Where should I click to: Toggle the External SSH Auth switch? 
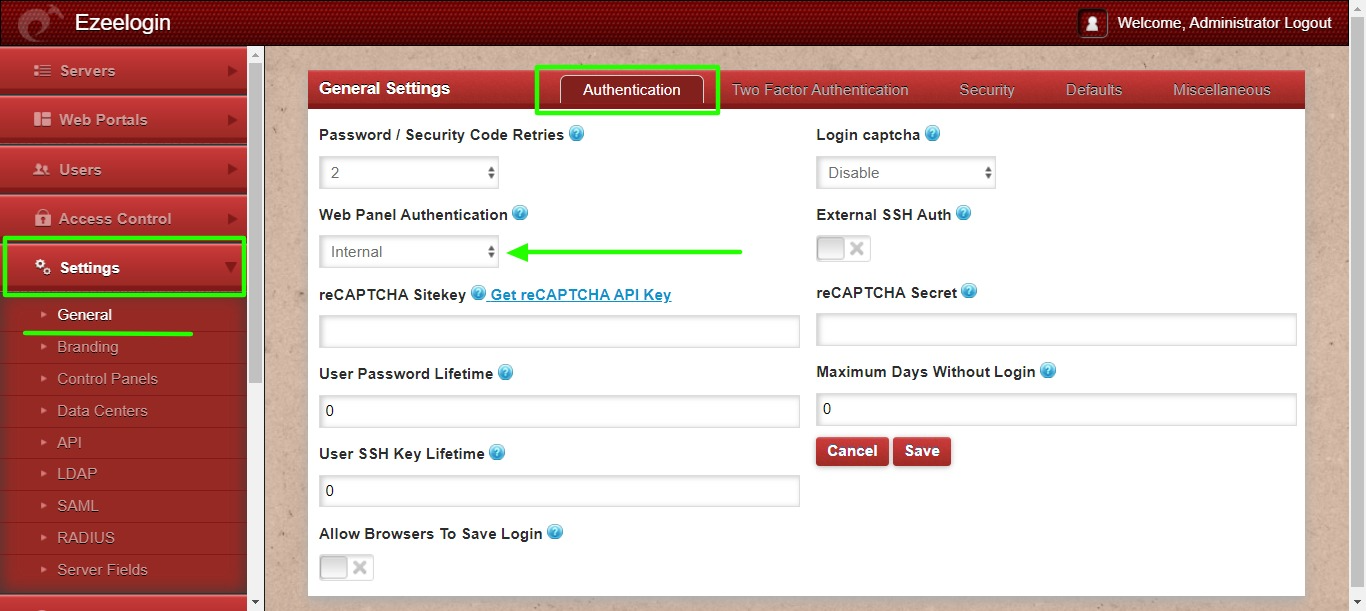tap(843, 249)
